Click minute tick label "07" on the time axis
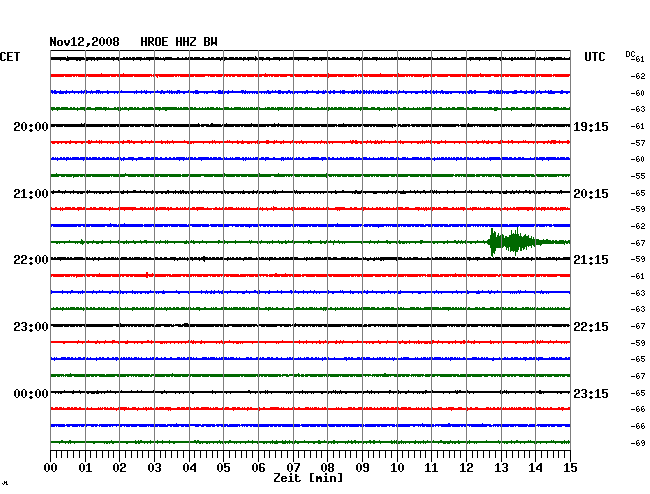This screenshot has height=494, width=650. 293,467
